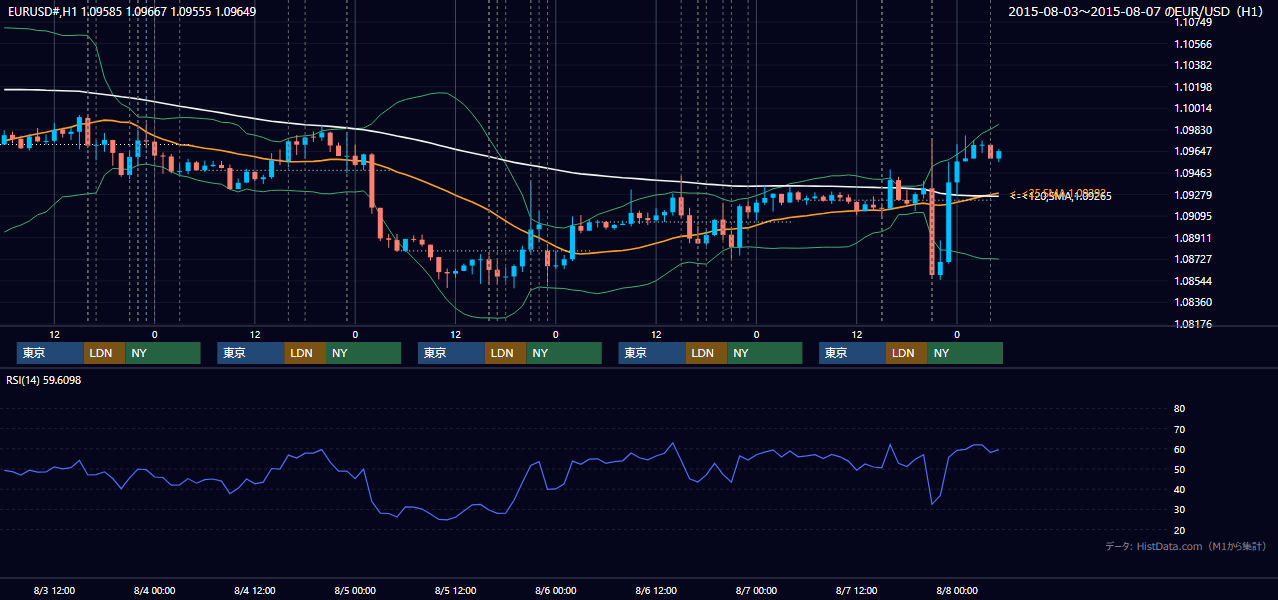Click price axis label 1.09095
This screenshot has width=1278, height=600.
[1193, 216]
